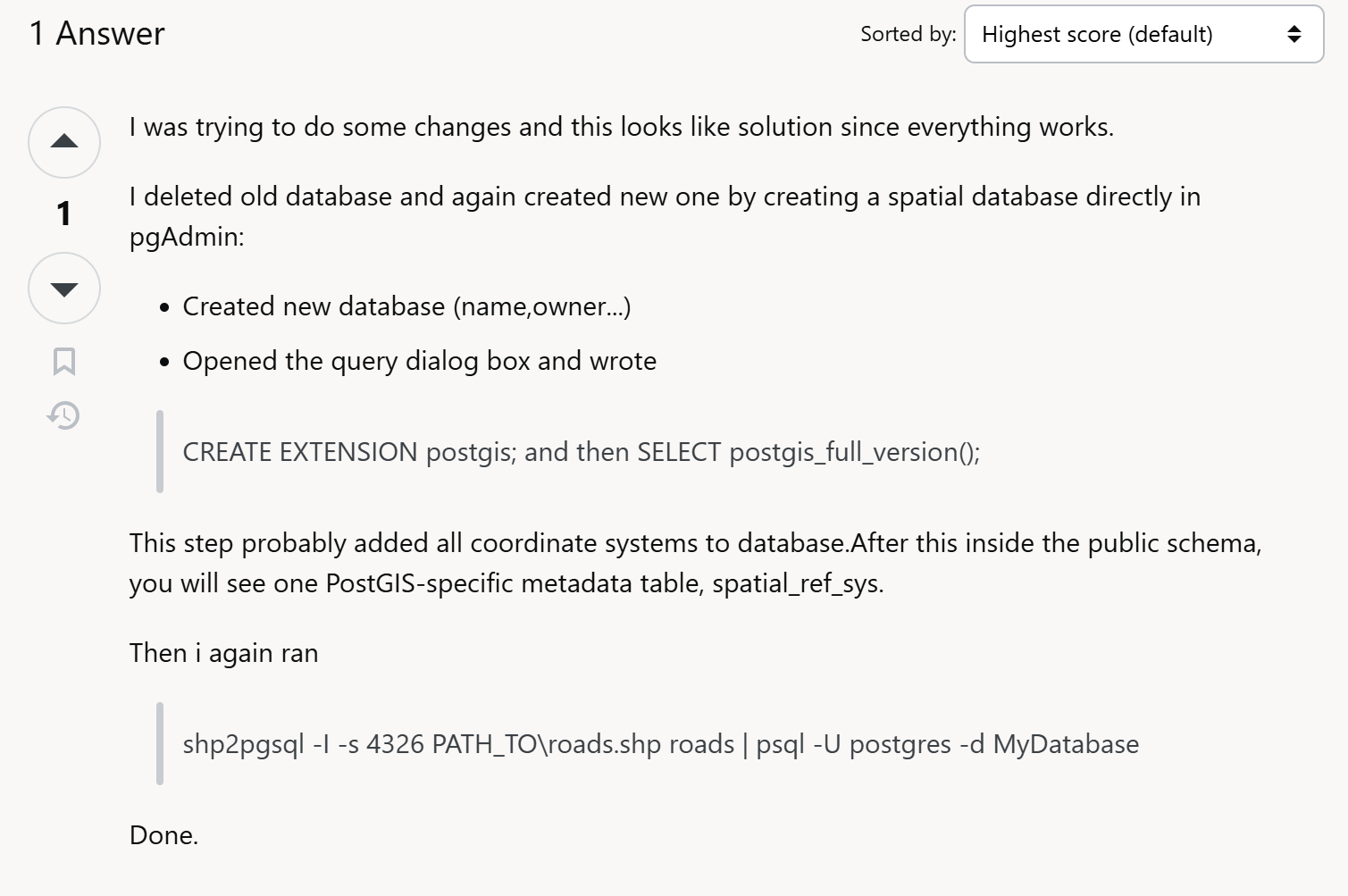Click the upward-pointing vote arrow

63,141
